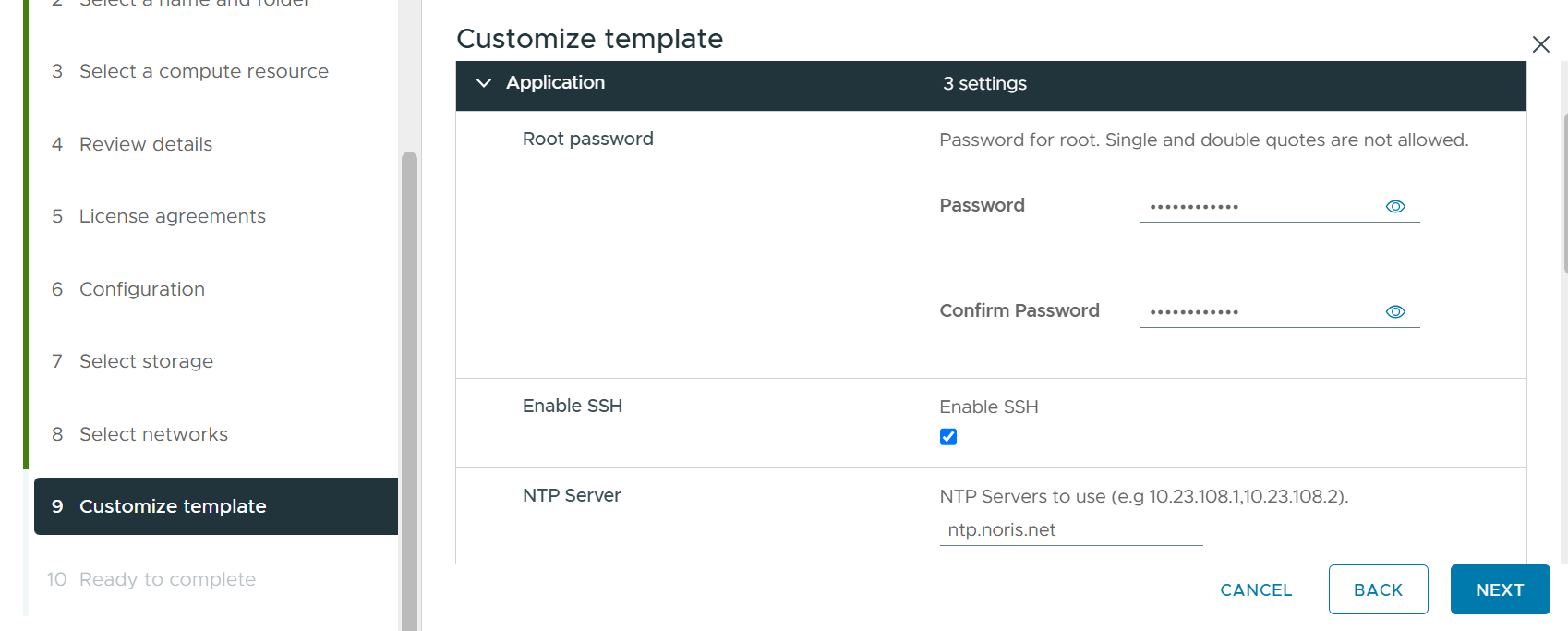Uncheck the Enable SSH checkbox
Image resolution: width=1568 pixels, height=631 pixels.
click(x=948, y=437)
